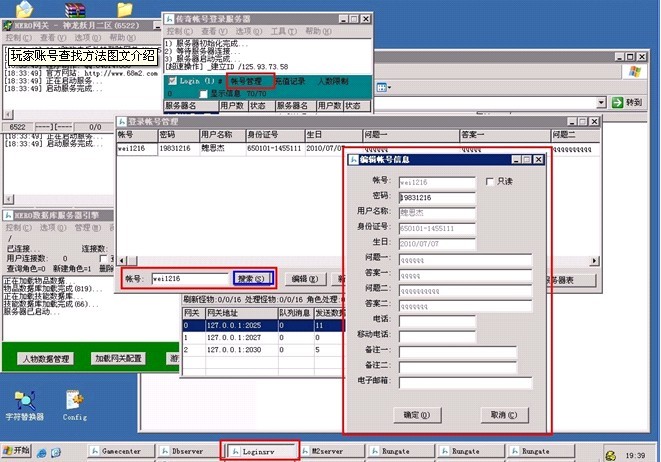Enable the 只读 read-only checkbox
661x462 pixels.
point(490,181)
